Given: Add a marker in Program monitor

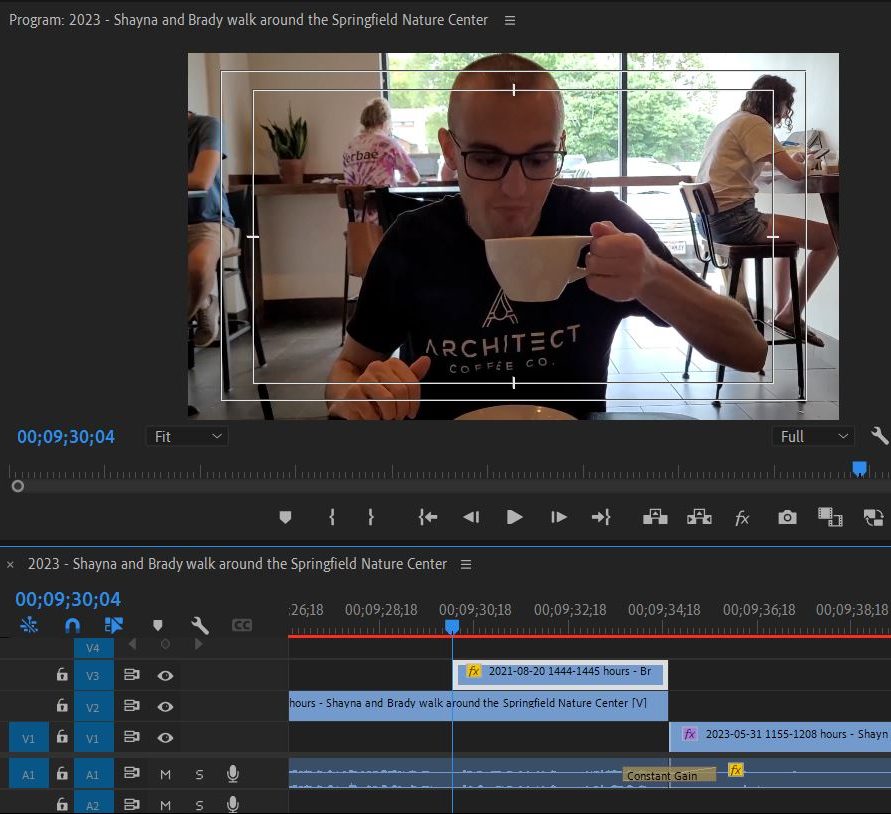Looking at the screenshot, I should point(285,517).
